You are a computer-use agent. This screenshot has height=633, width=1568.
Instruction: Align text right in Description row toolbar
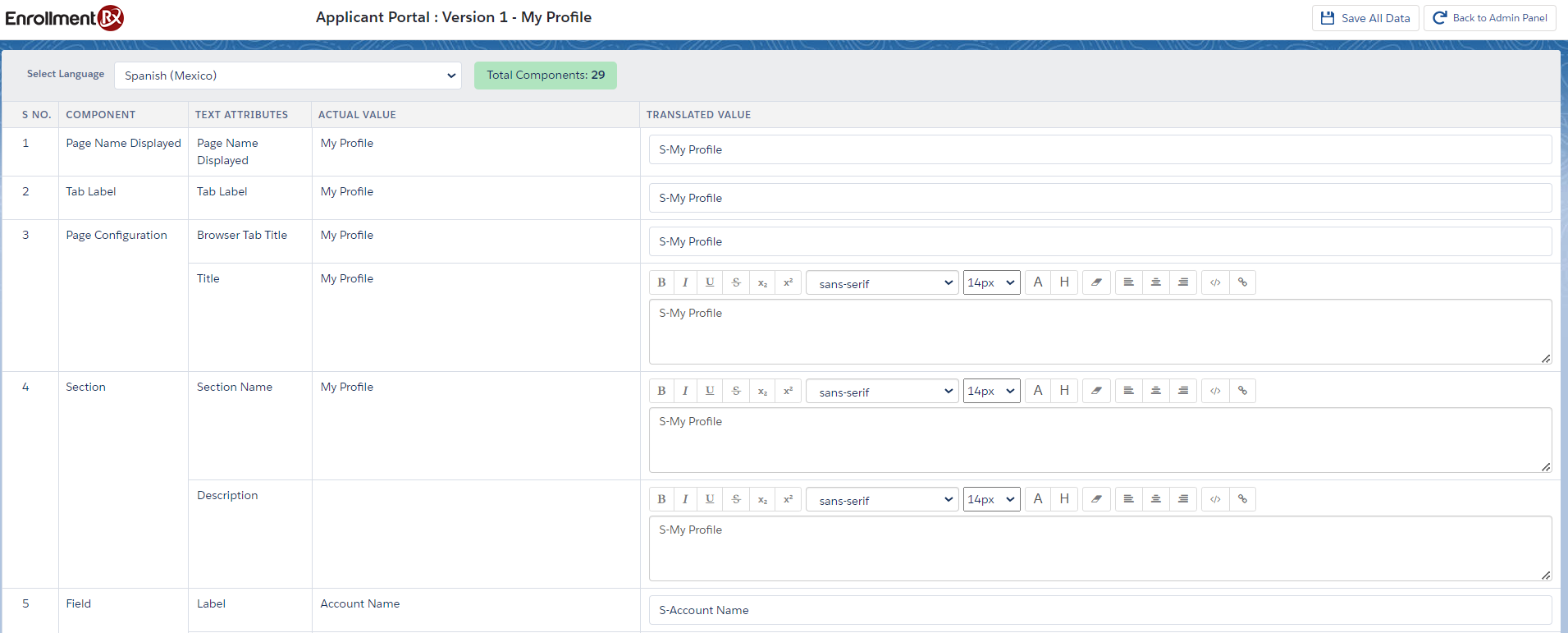[1182, 499]
